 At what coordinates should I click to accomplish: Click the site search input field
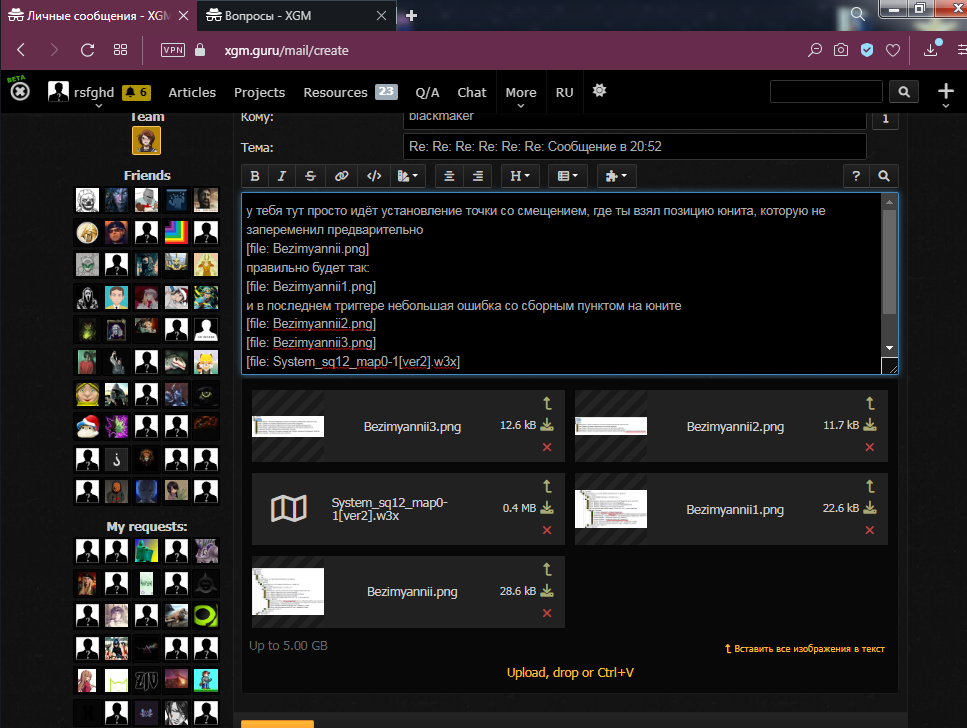click(x=826, y=92)
